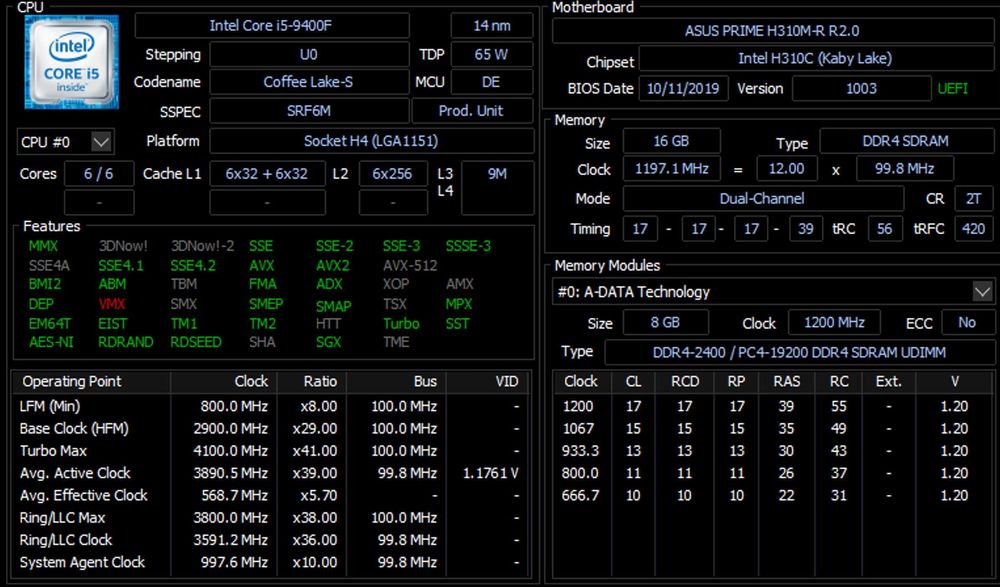Image resolution: width=1000 pixels, height=587 pixels.
Task: Select the Ring/LLC Max row
Action: click(270, 517)
